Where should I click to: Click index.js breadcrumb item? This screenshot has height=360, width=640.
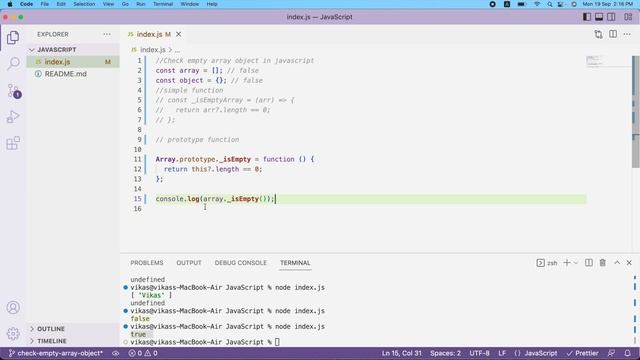point(153,50)
